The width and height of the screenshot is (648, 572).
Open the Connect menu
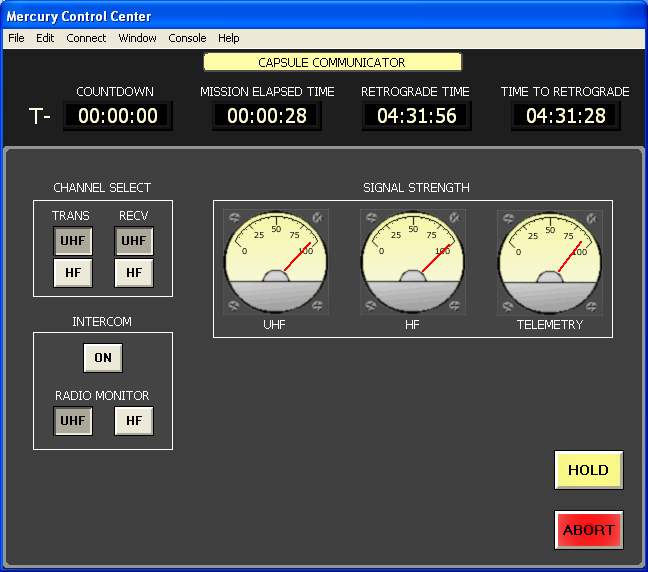(86, 38)
